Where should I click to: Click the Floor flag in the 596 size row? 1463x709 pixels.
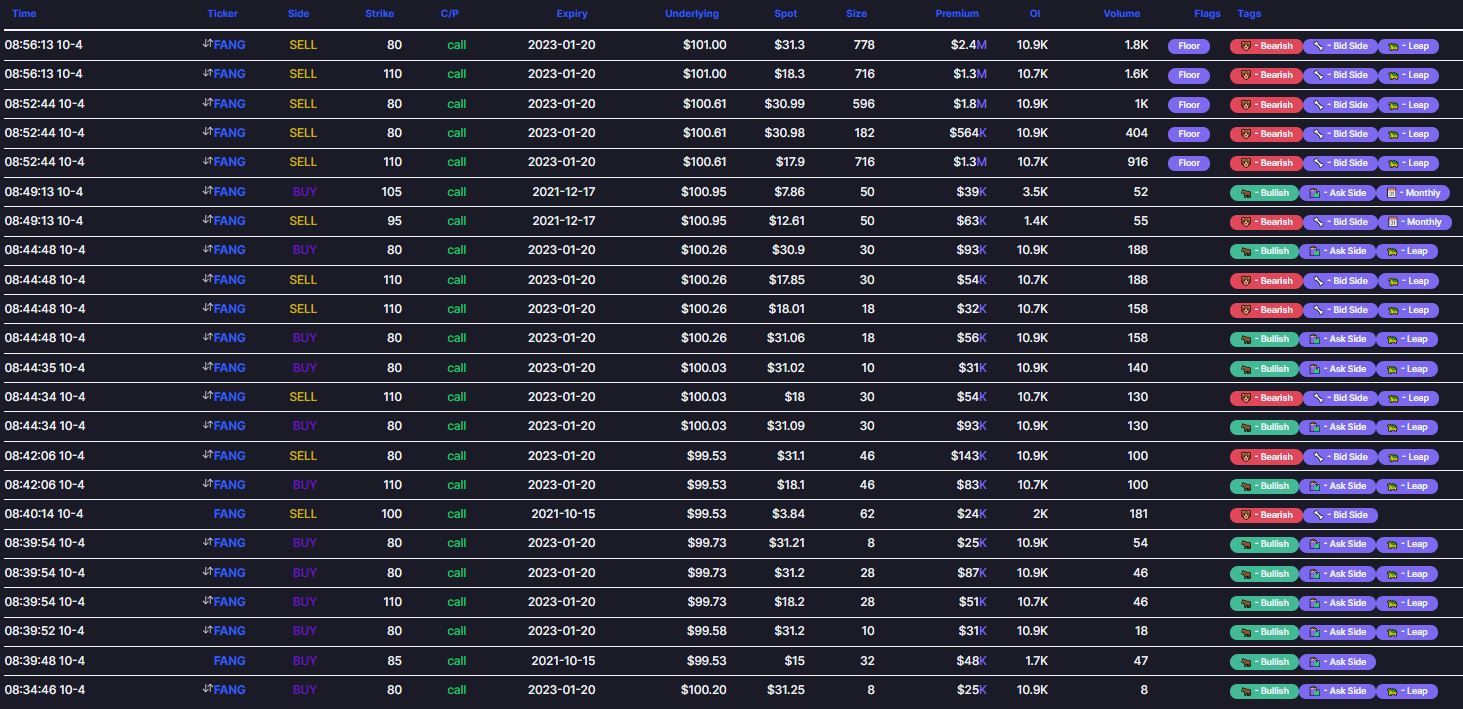pos(1189,104)
